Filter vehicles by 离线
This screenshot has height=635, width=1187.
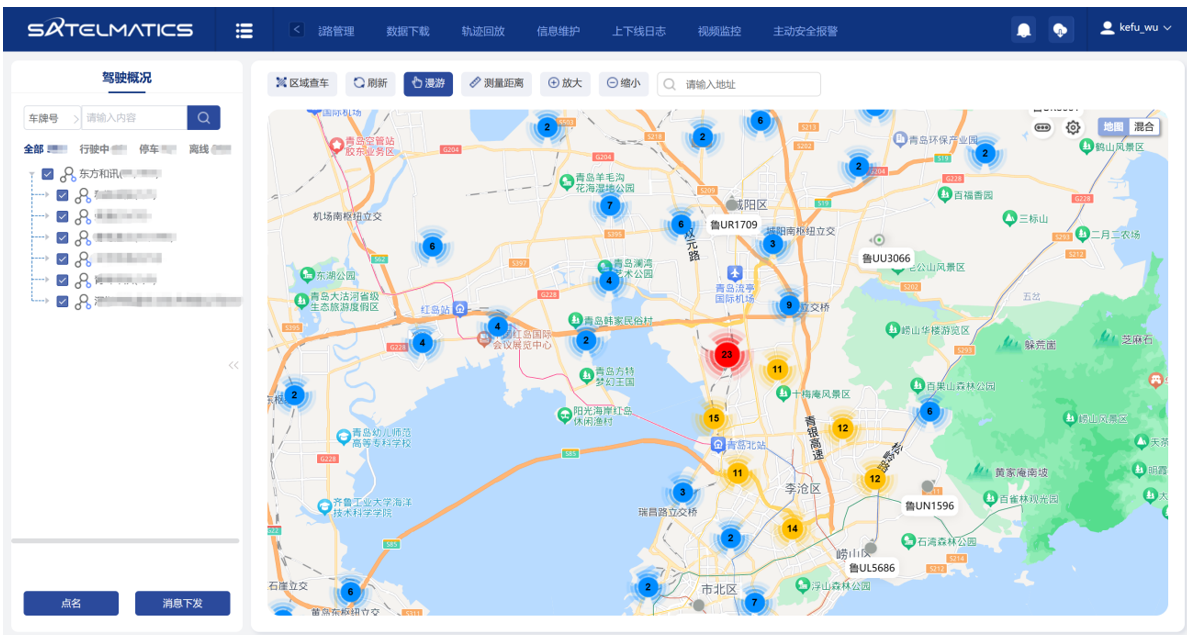198,149
